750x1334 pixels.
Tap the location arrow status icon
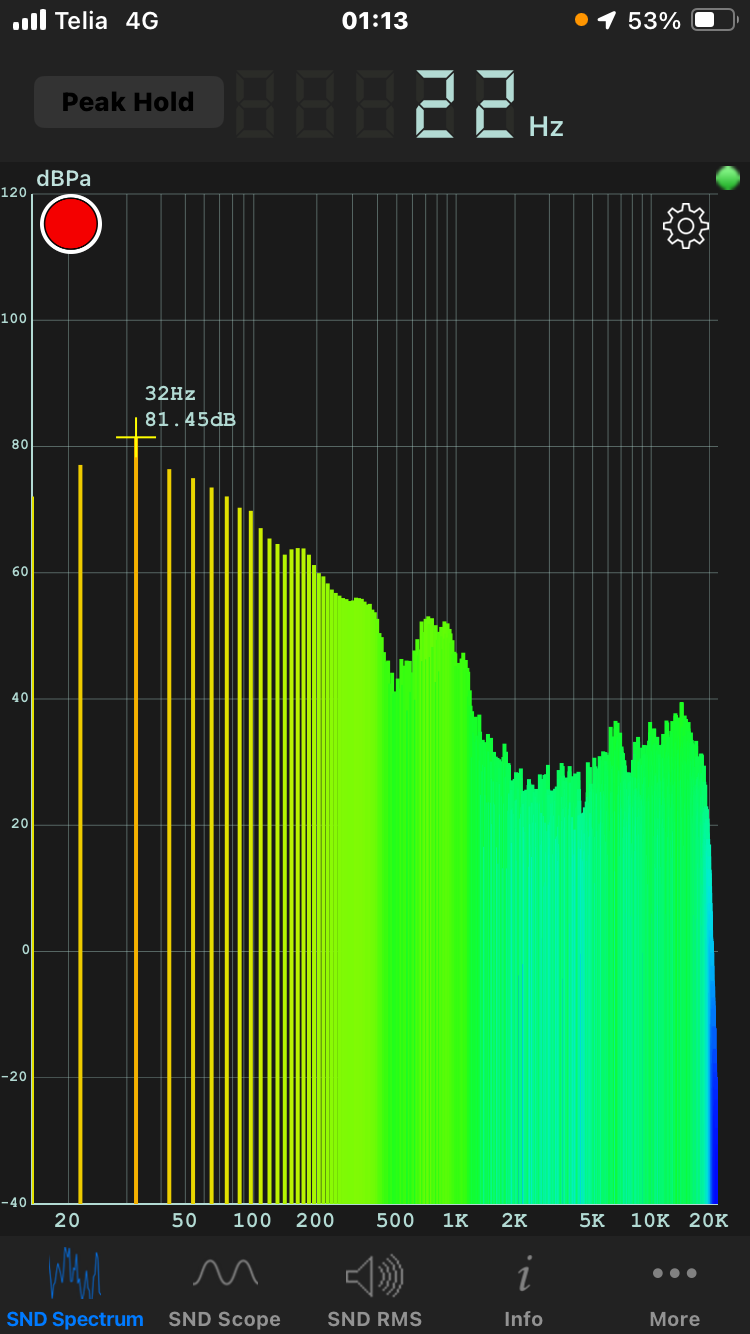click(607, 21)
